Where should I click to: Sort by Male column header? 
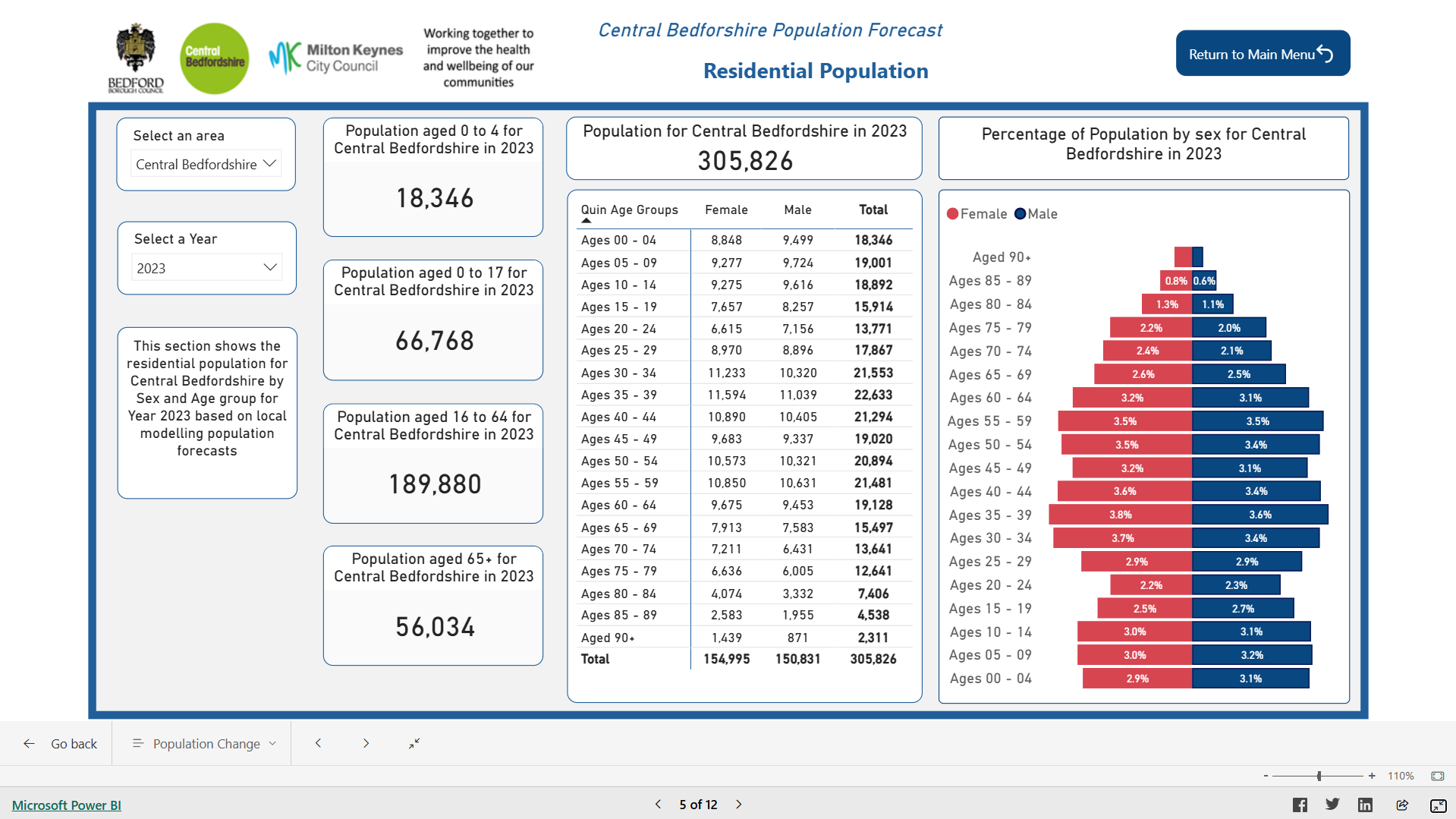pyautogui.click(x=797, y=209)
